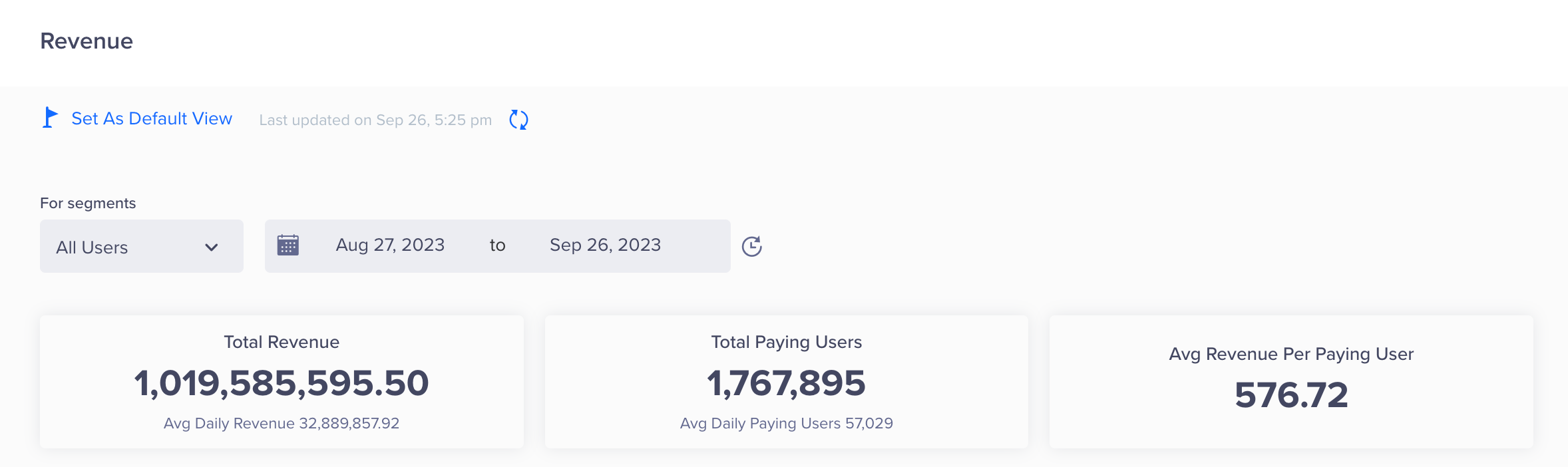Screen dimensions: 1568x467
Task: Click the Revenue page heading
Action: [87, 41]
